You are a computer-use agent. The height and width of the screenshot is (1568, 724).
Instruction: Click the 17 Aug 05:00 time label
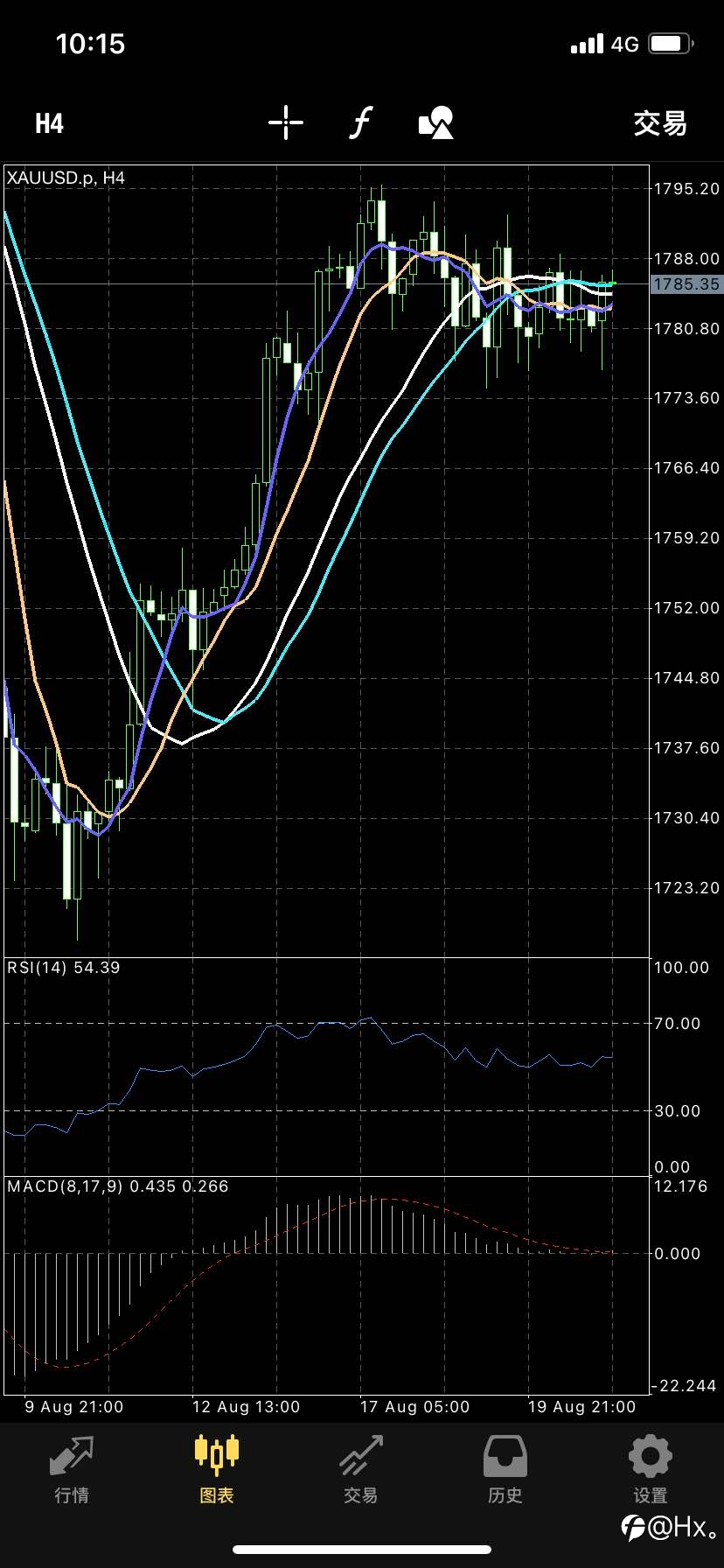[414, 1407]
